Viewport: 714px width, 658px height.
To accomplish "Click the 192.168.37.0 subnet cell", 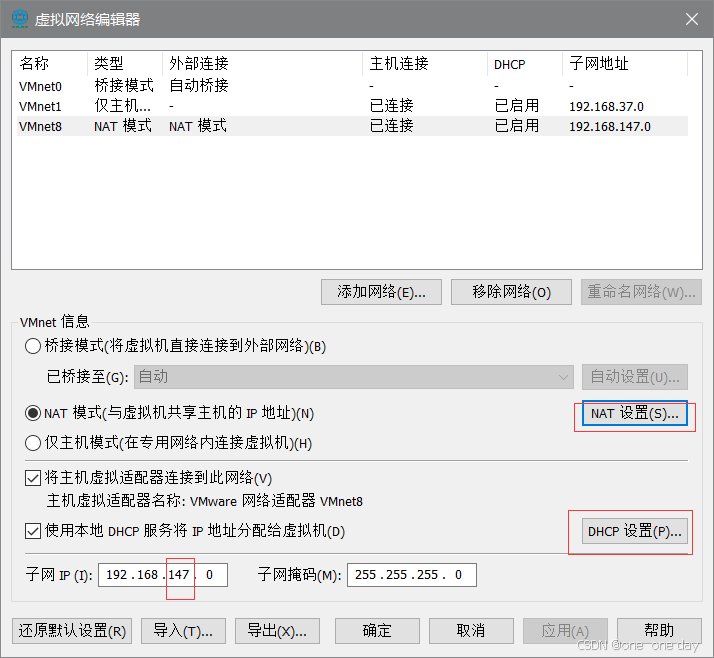I will pos(606,107).
